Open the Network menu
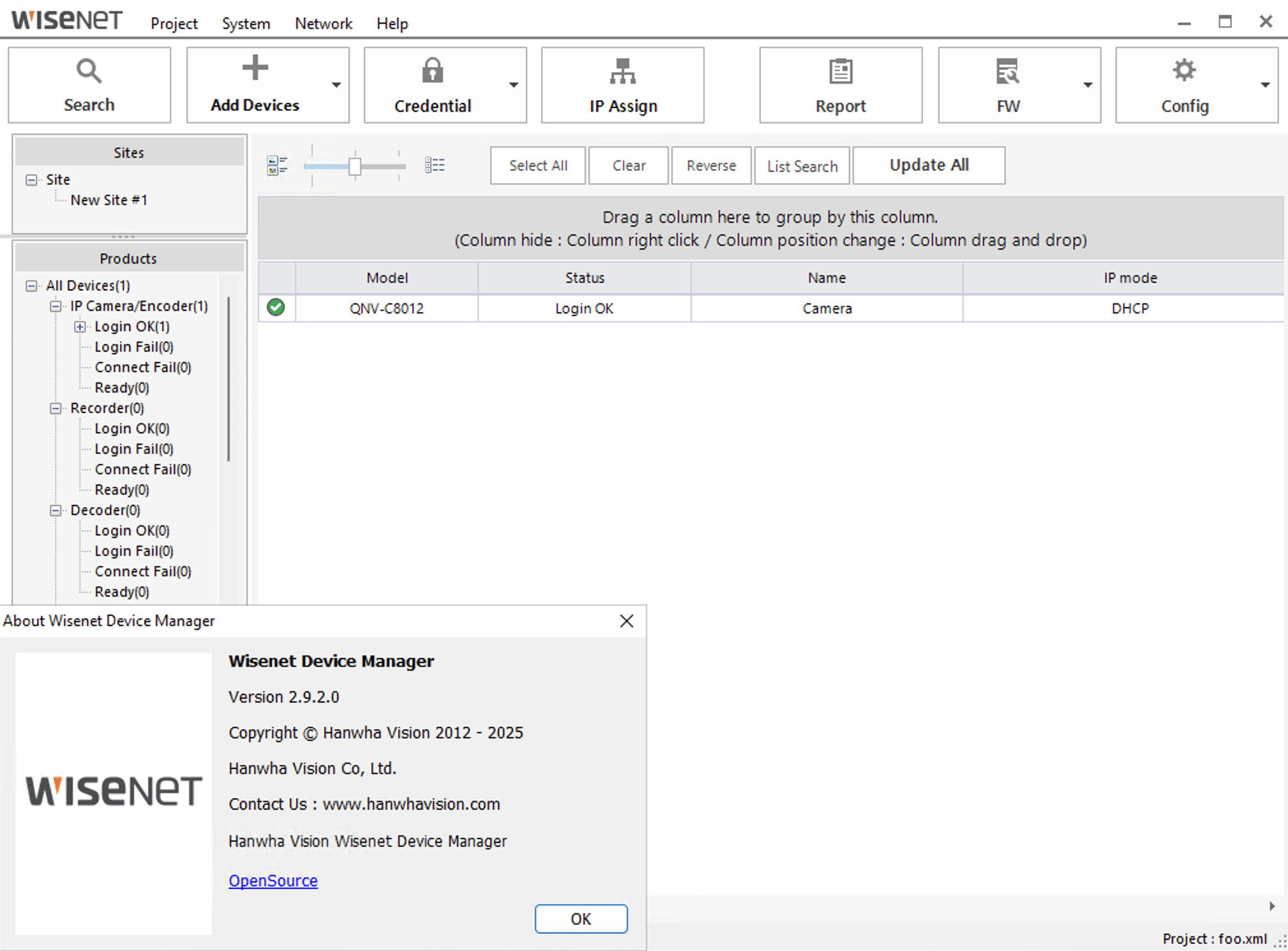 click(x=323, y=24)
